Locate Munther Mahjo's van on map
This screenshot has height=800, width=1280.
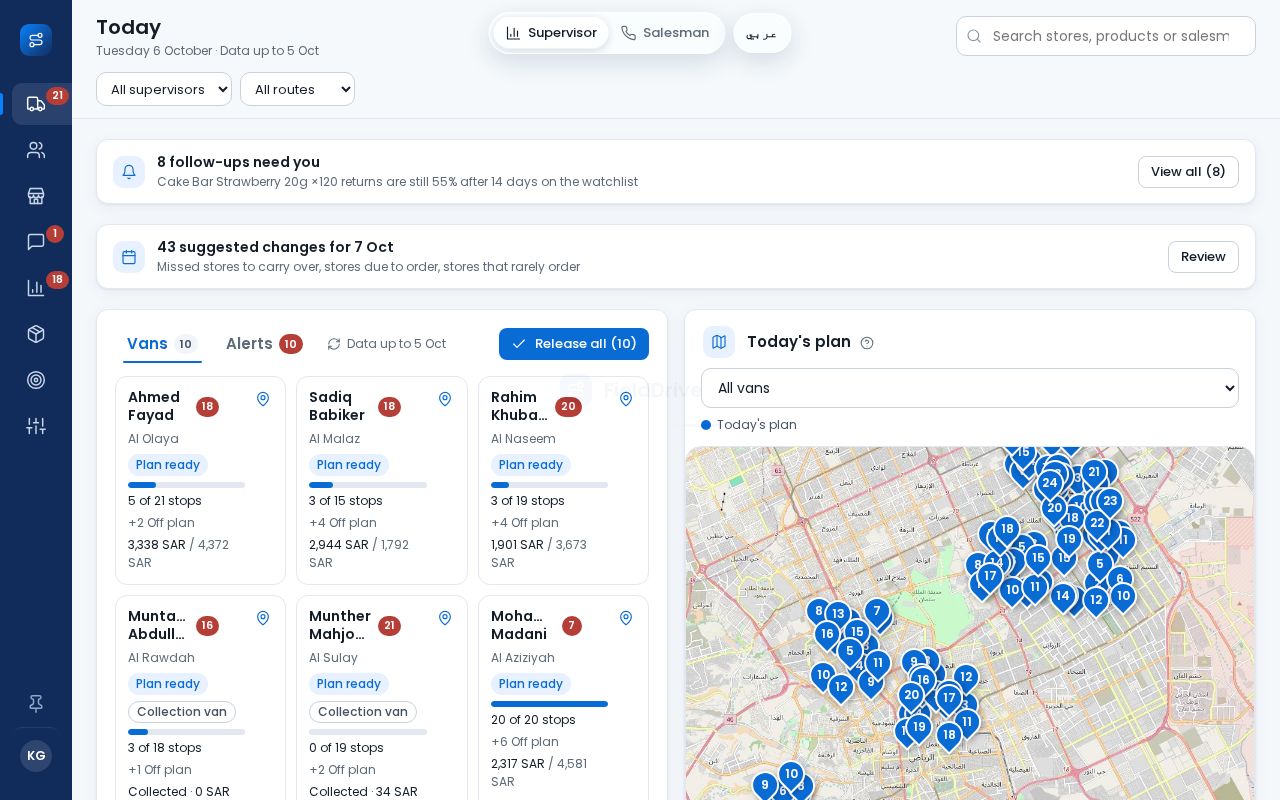point(445,618)
